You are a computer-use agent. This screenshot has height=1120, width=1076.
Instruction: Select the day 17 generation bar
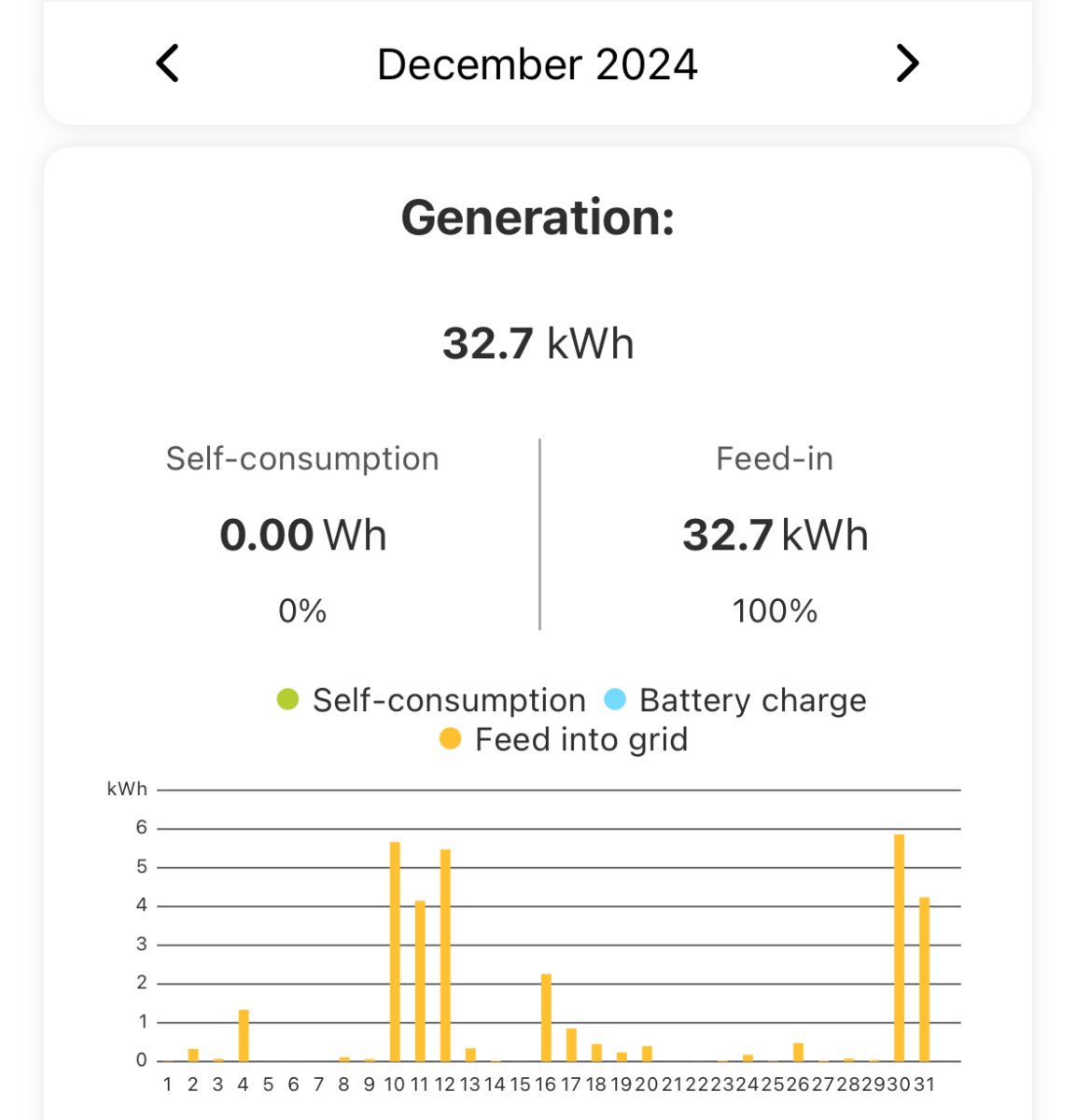tap(571, 1044)
